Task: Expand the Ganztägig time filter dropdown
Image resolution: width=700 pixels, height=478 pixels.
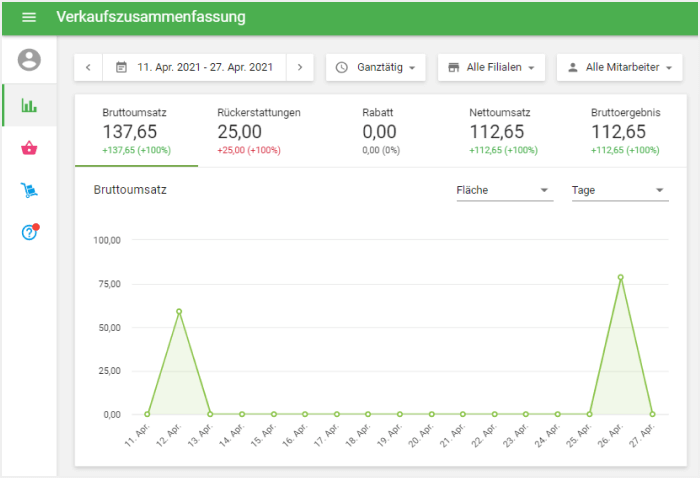Action: 375,67
